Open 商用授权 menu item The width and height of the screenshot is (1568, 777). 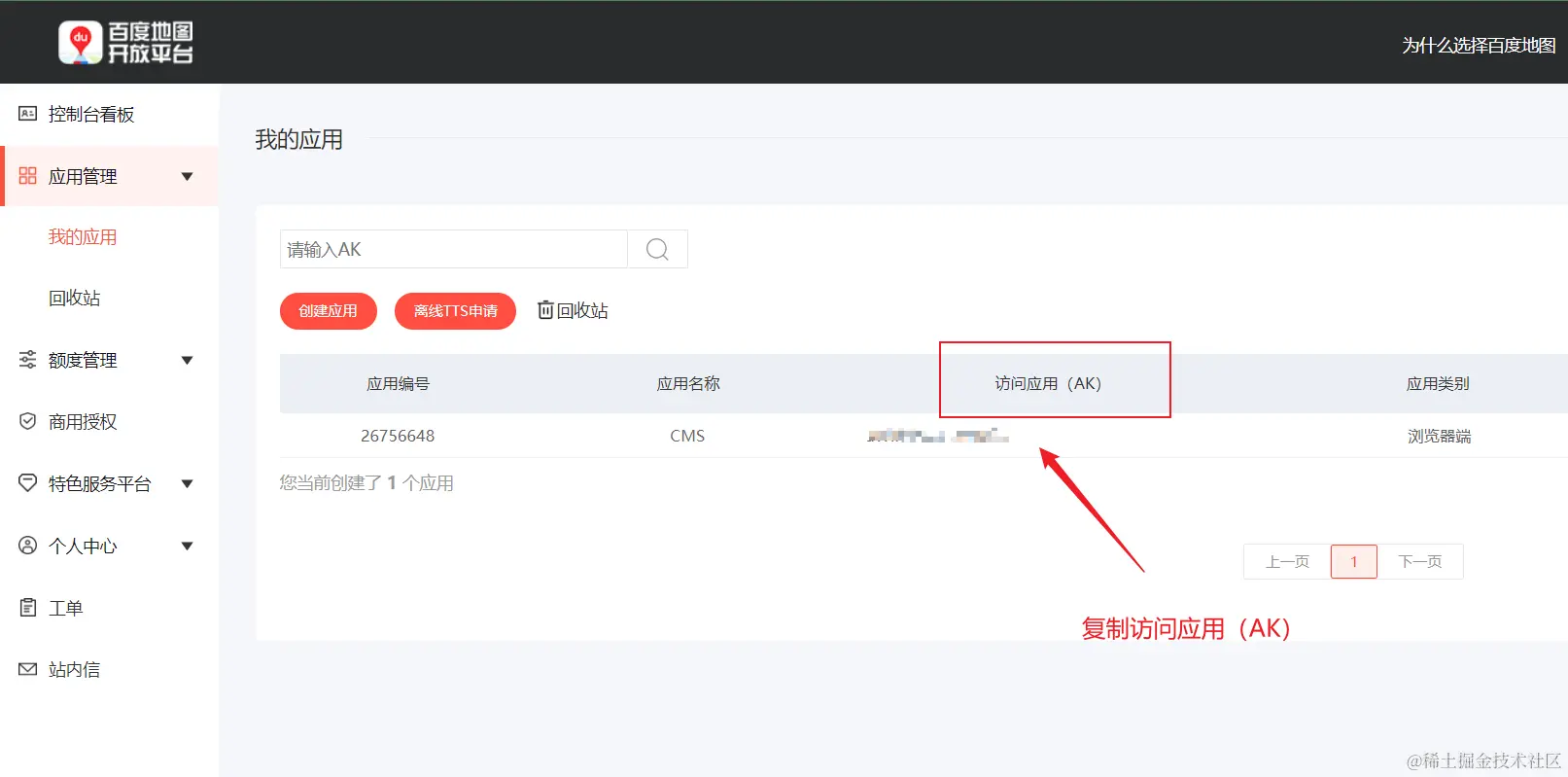(83, 421)
